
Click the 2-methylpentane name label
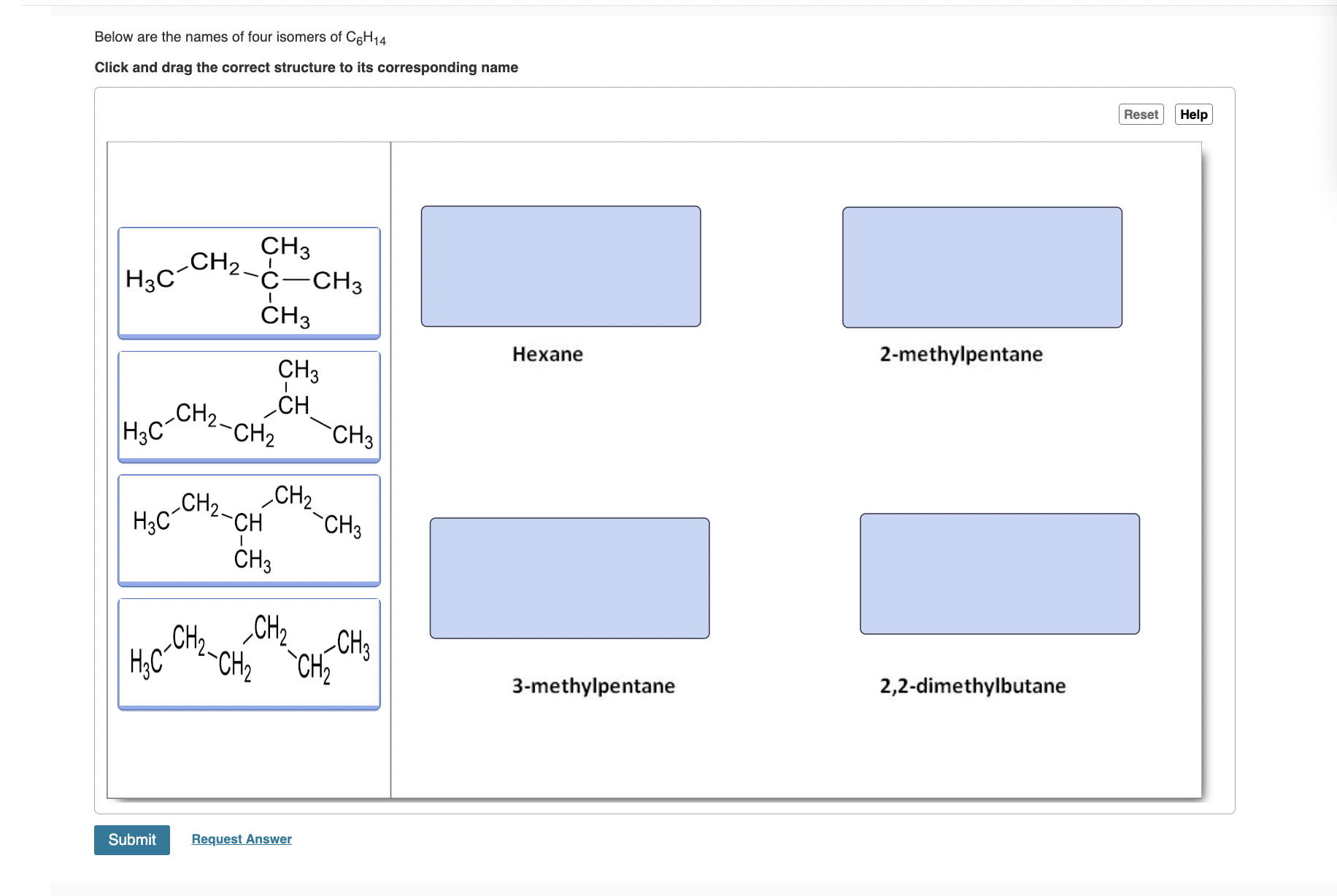click(x=961, y=354)
